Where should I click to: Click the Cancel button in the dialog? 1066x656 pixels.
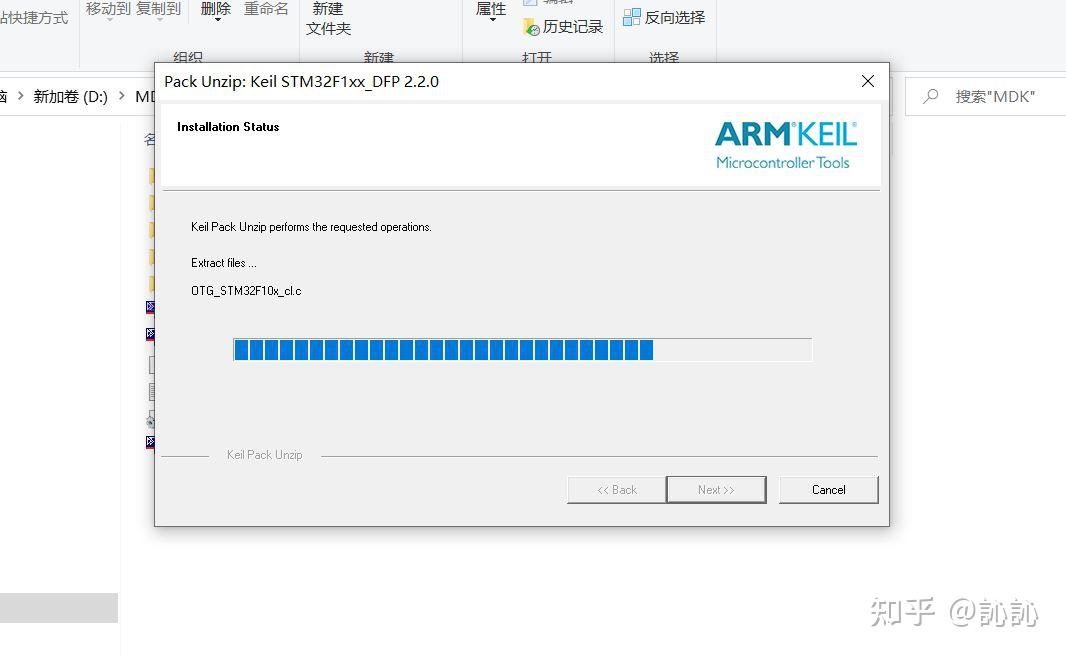[x=828, y=489]
